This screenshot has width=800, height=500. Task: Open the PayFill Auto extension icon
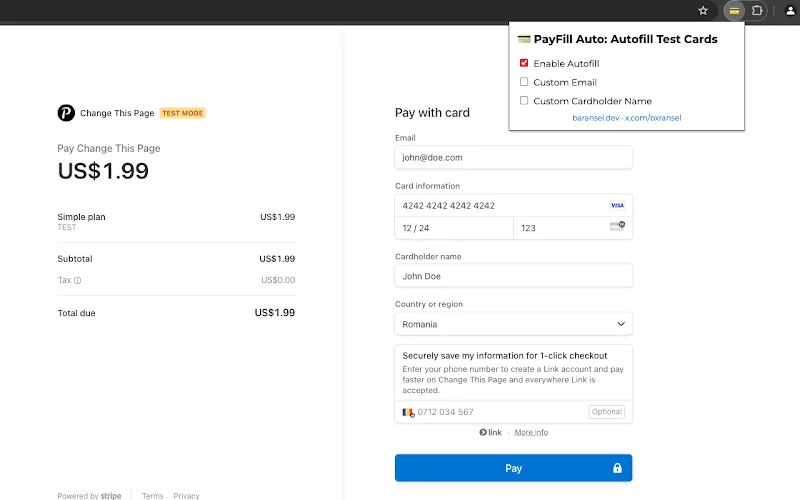click(x=734, y=11)
